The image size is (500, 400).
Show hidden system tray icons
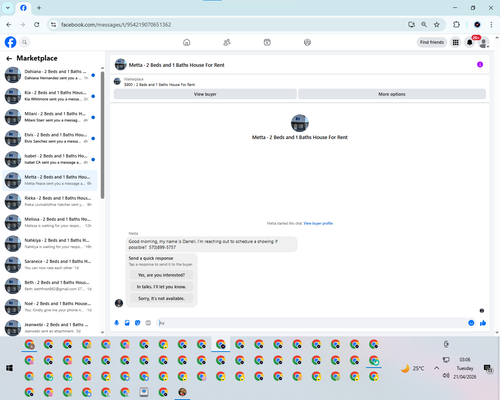click(437, 368)
